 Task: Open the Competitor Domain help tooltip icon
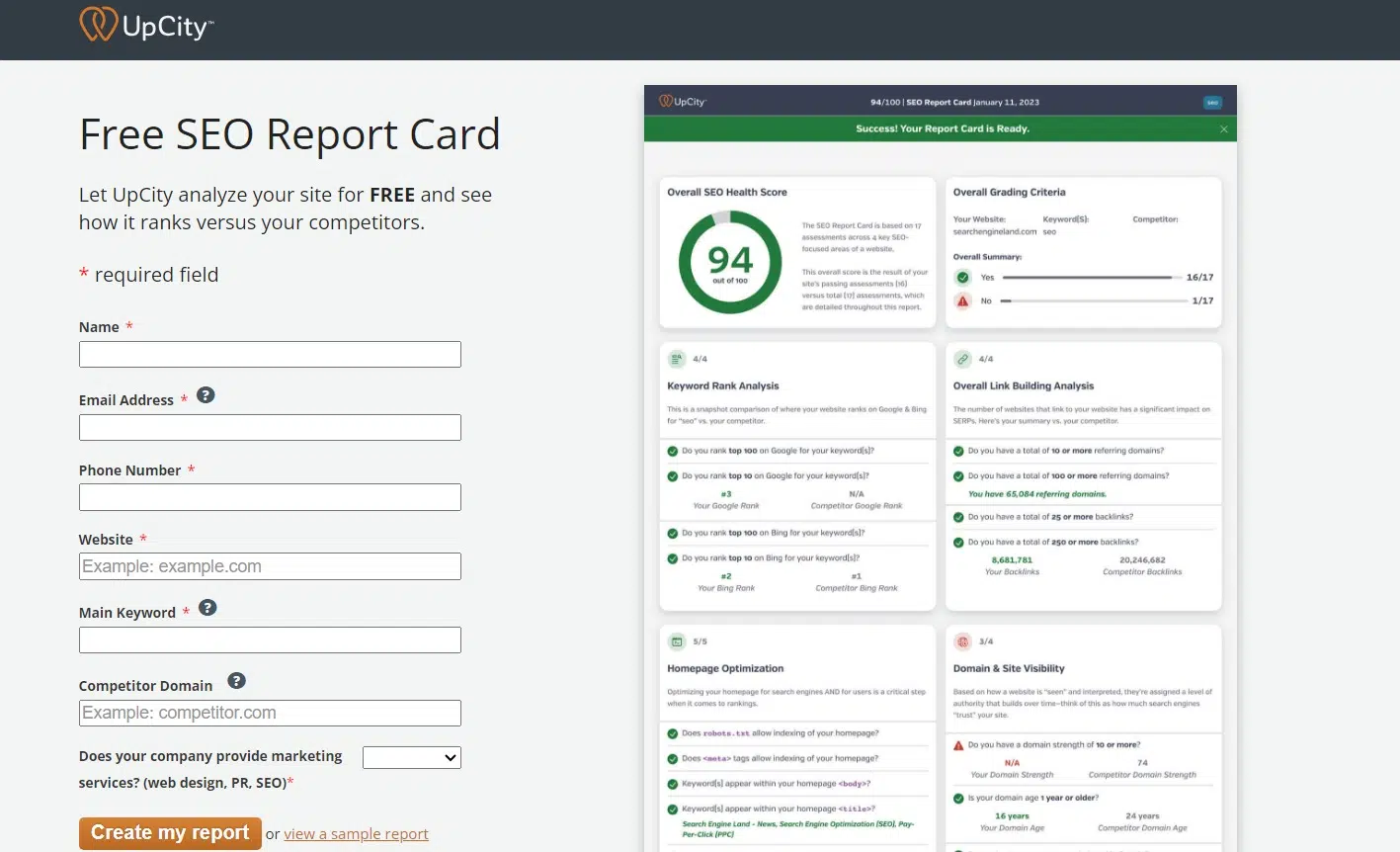pyautogui.click(x=236, y=681)
